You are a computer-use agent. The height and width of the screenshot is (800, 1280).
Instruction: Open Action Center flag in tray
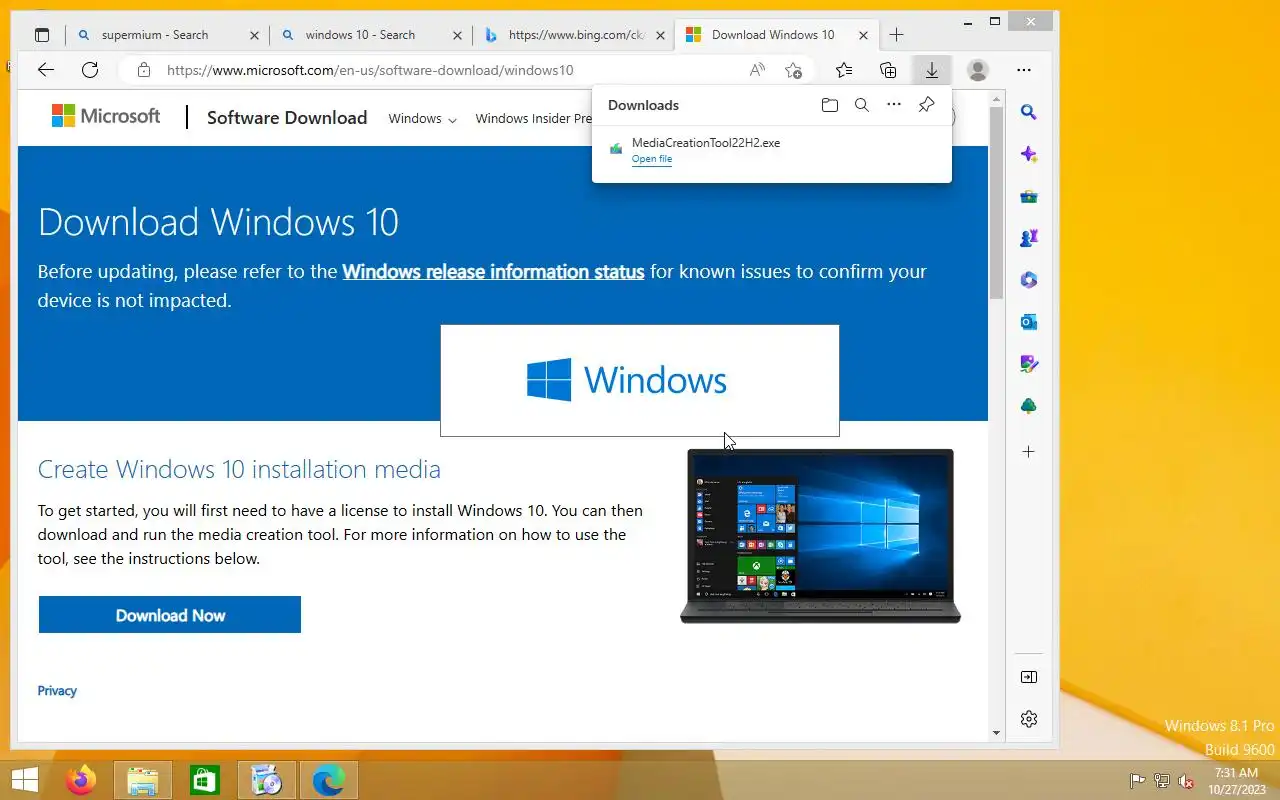point(1137,781)
